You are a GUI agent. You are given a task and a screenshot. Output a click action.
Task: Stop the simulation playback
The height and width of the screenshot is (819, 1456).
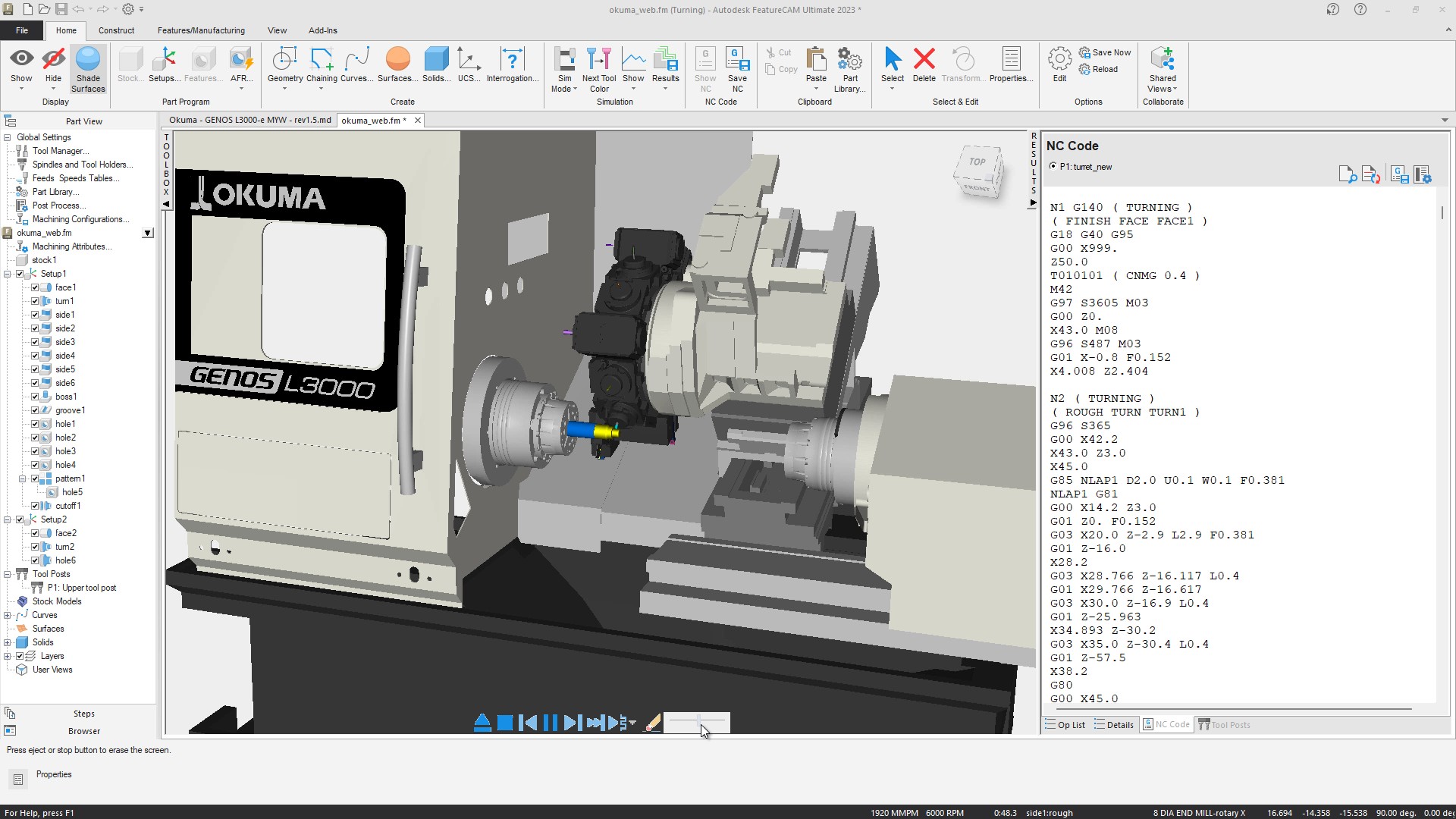coord(505,723)
